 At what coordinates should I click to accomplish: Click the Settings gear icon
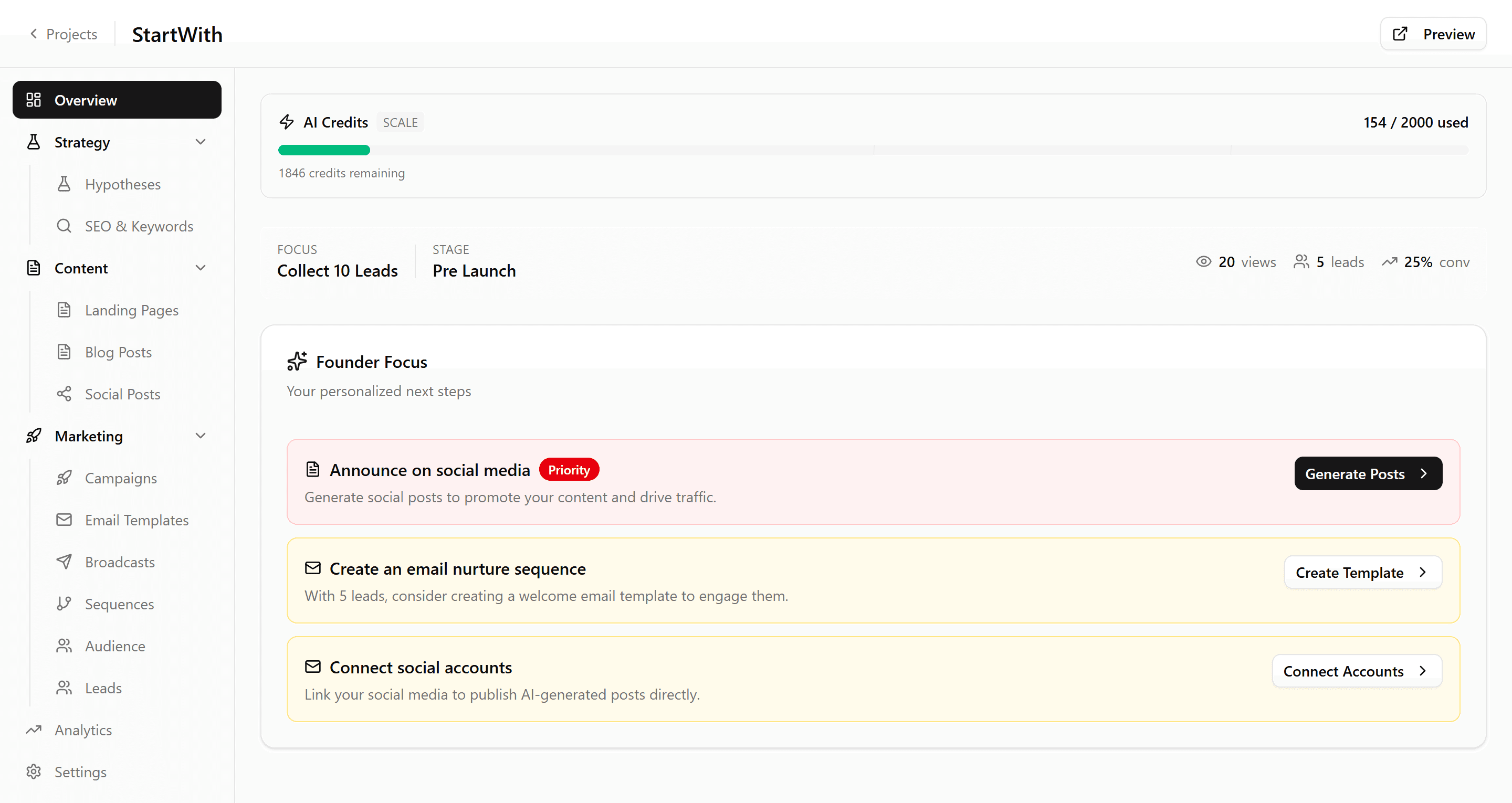coord(34,772)
